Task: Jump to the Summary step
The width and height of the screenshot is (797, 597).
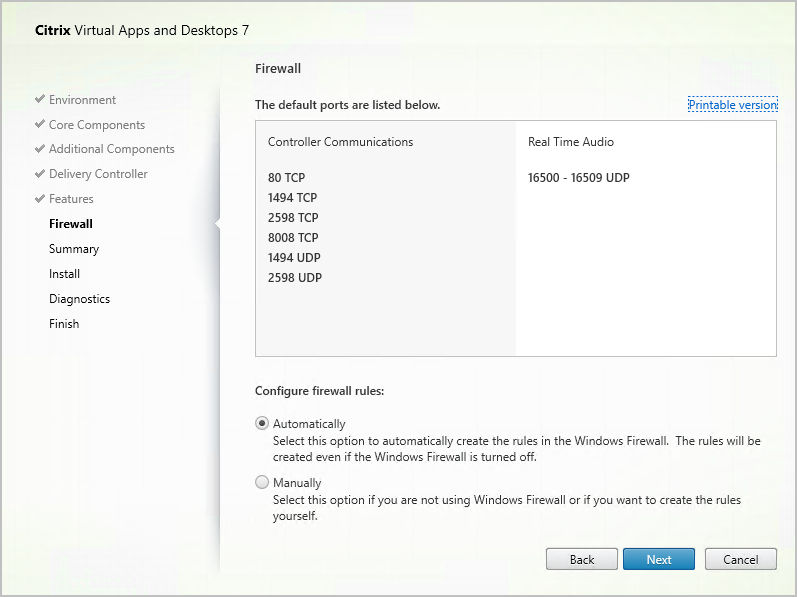Action: click(x=74, y=249)
